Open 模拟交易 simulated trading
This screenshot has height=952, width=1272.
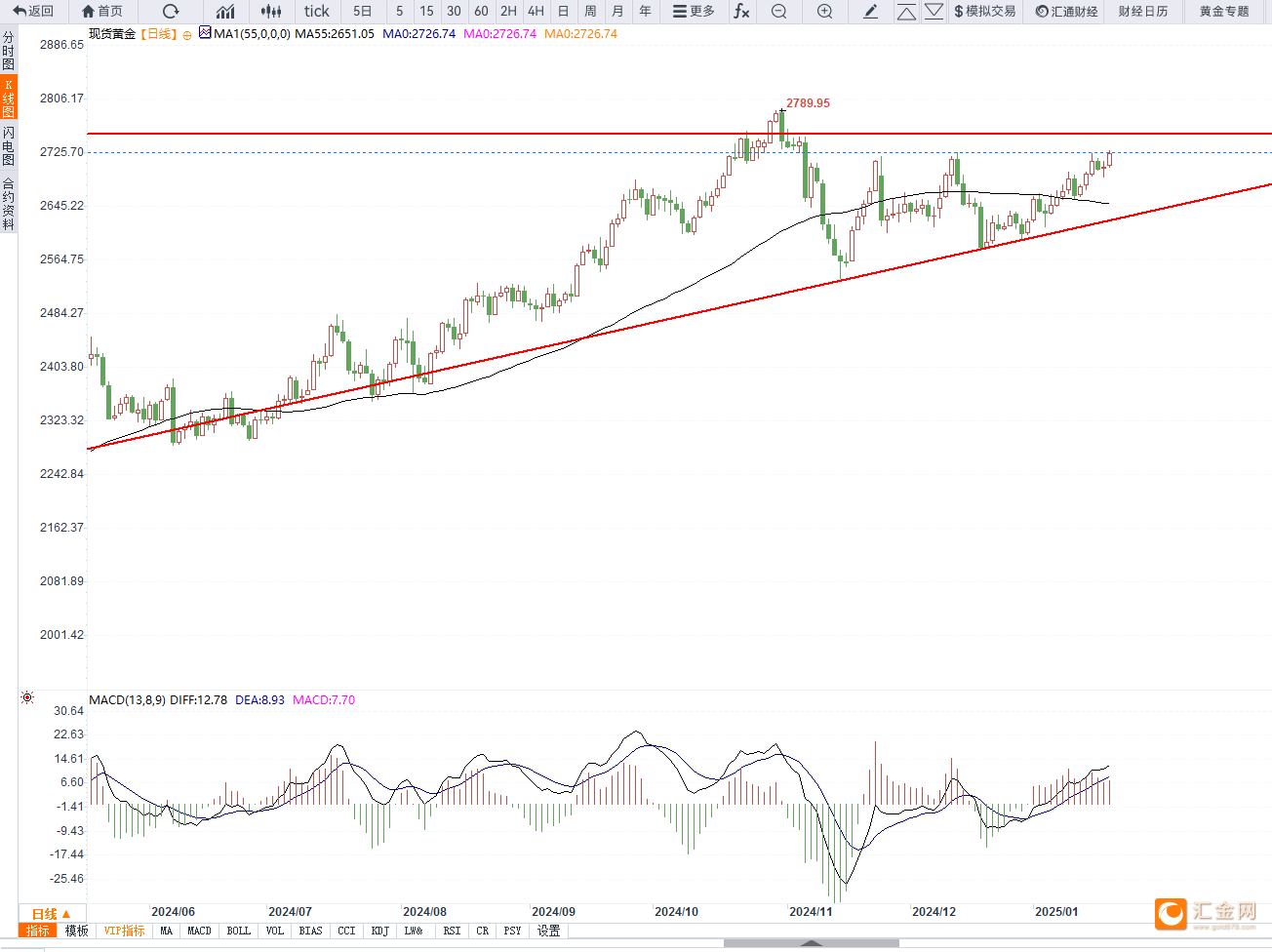point(985,12)
